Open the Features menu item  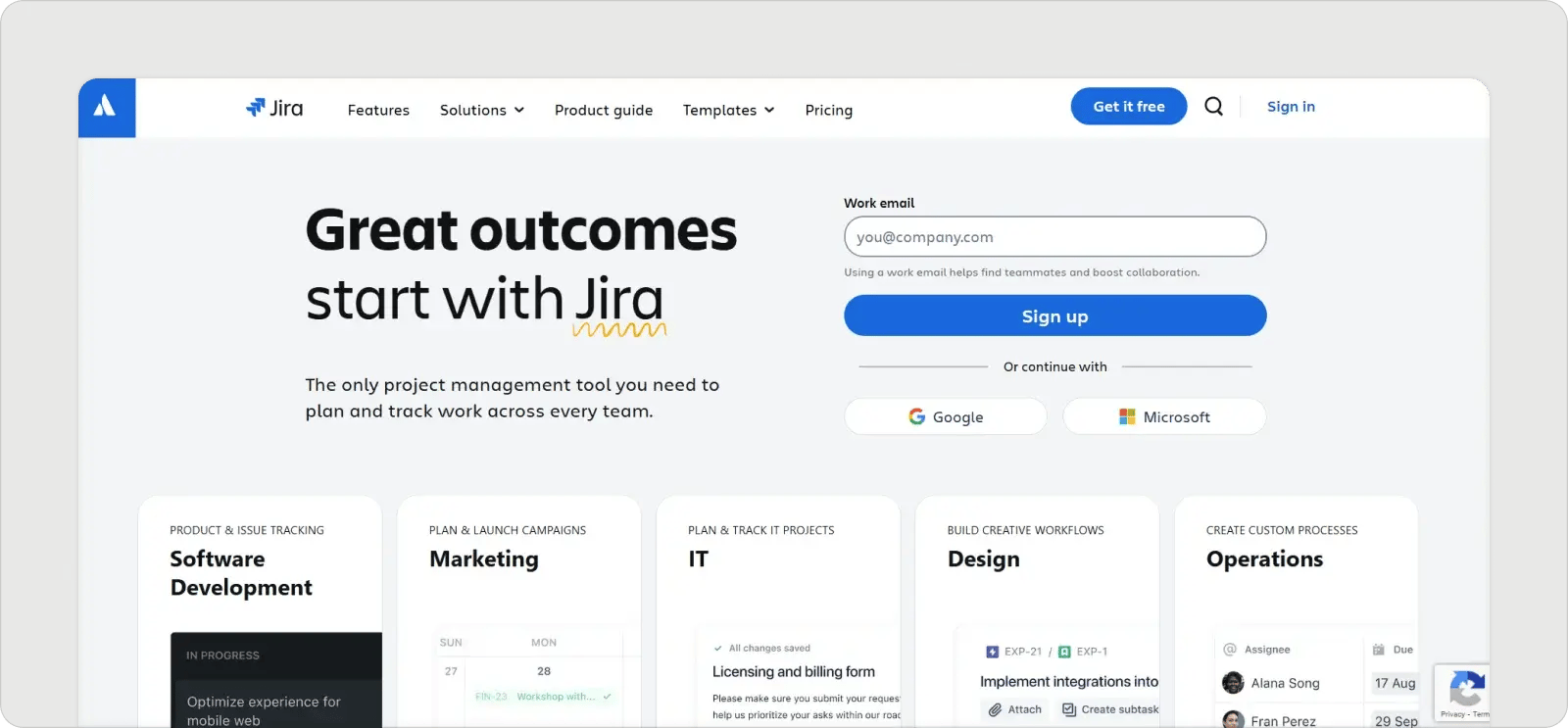pos(378,110)
